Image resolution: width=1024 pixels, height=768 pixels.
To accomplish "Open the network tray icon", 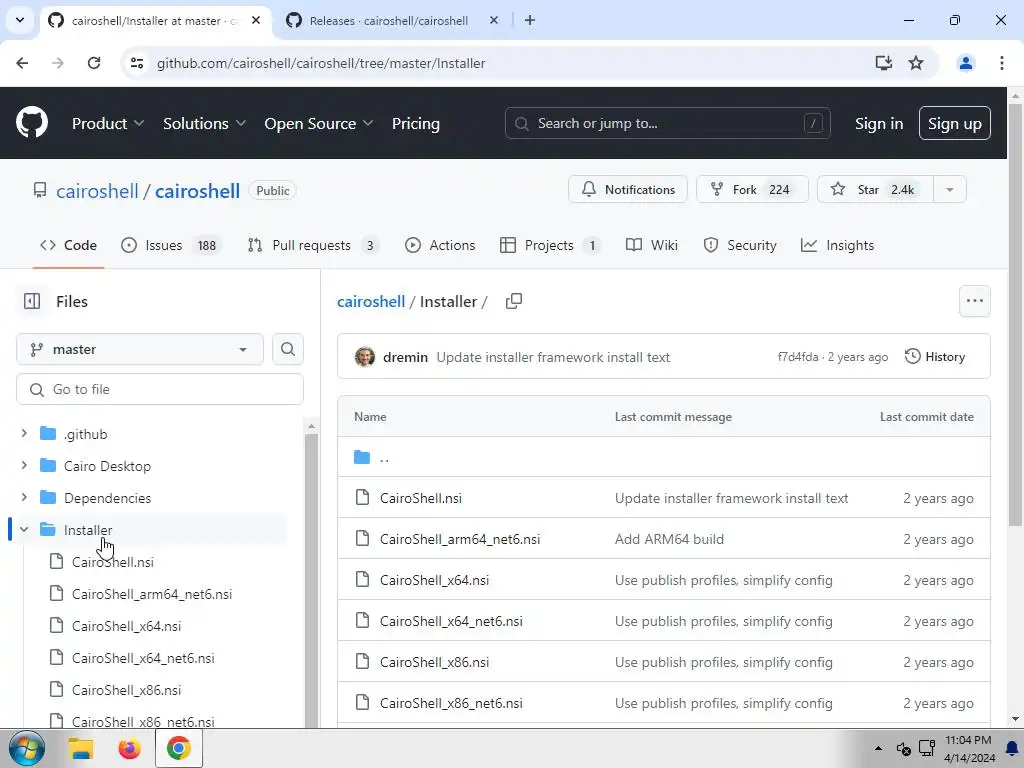I will (927, 748).
